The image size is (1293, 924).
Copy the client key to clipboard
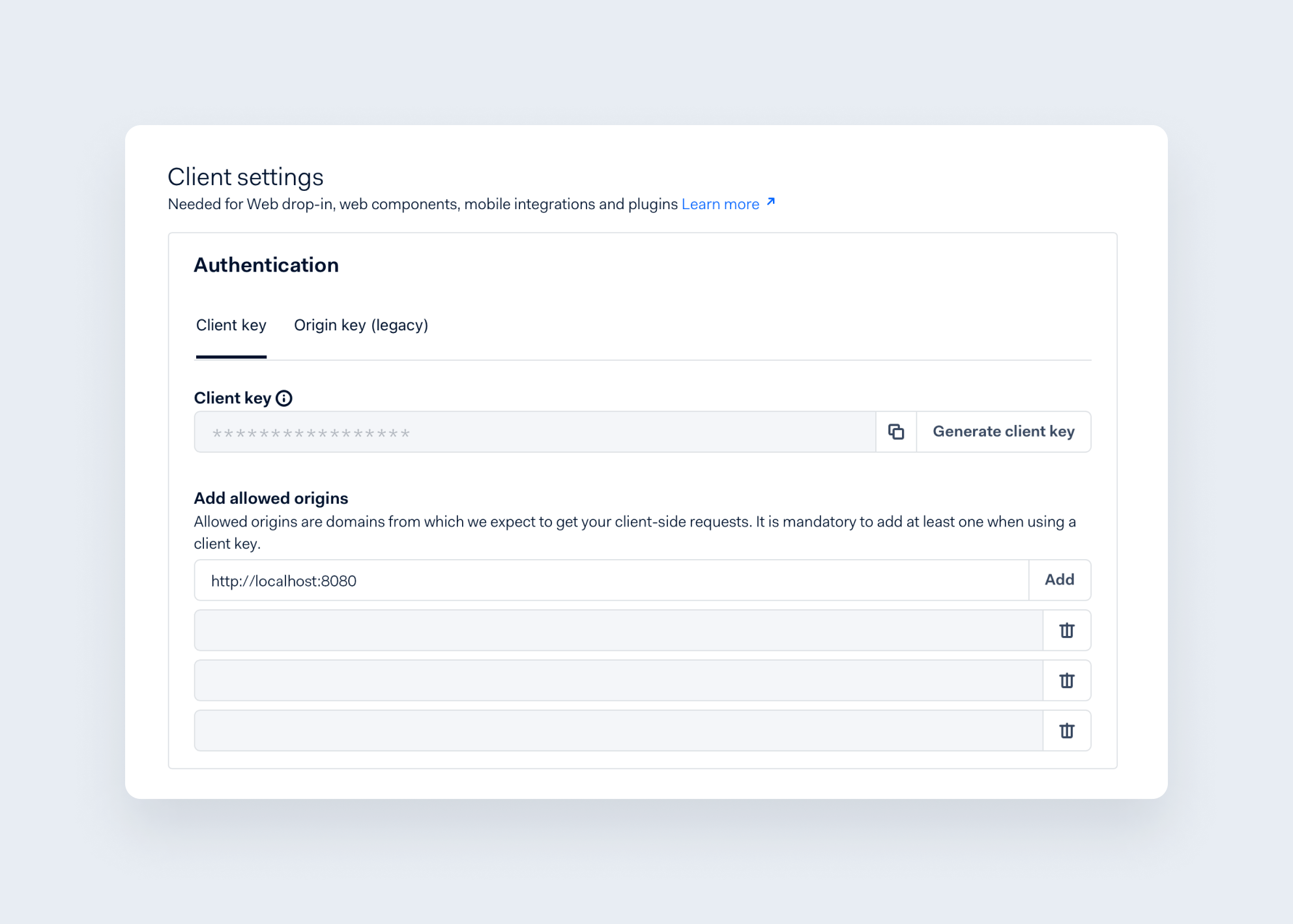pos(896,431)
